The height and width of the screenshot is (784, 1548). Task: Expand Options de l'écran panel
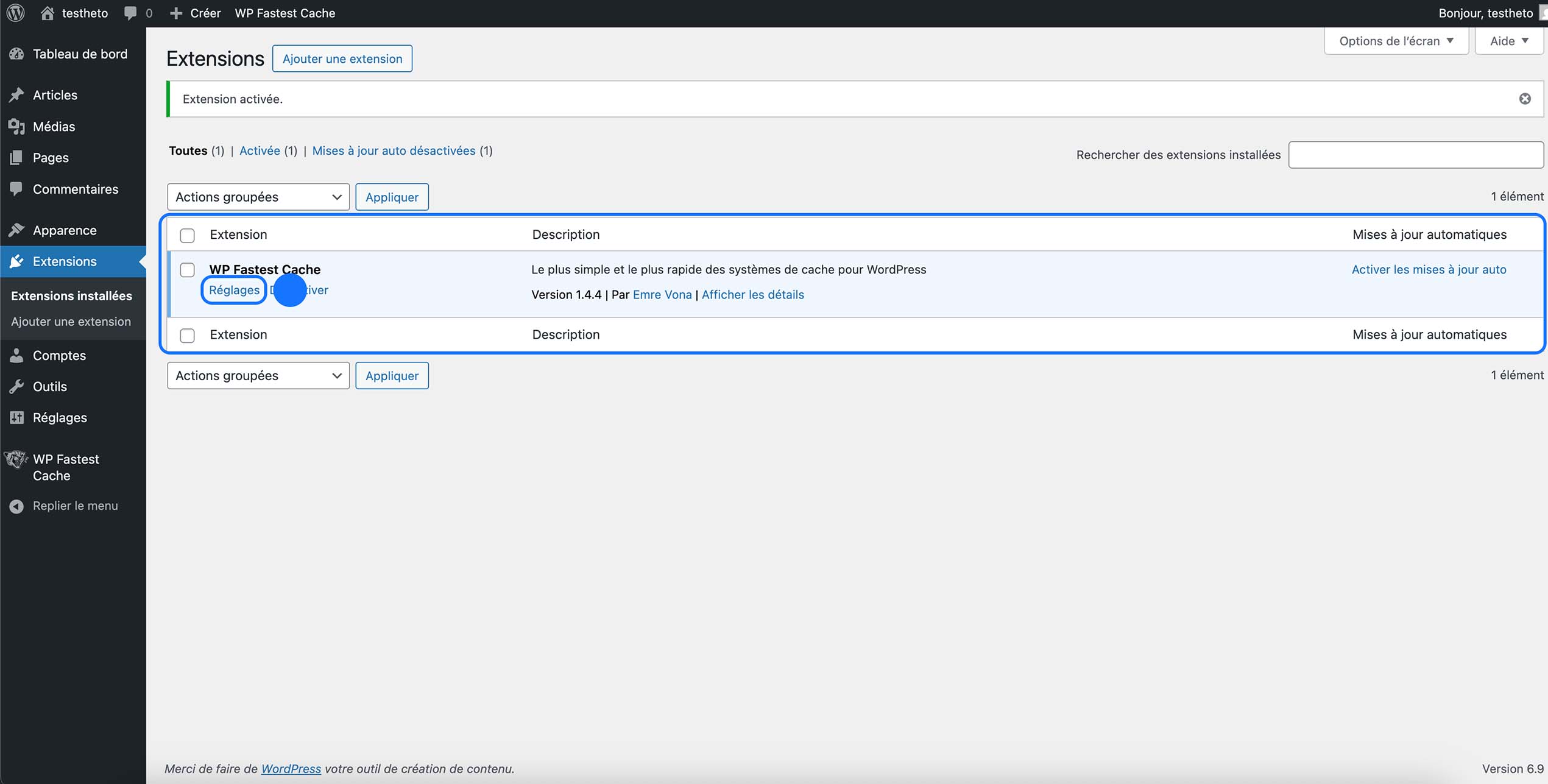[x=1395, y=40]
